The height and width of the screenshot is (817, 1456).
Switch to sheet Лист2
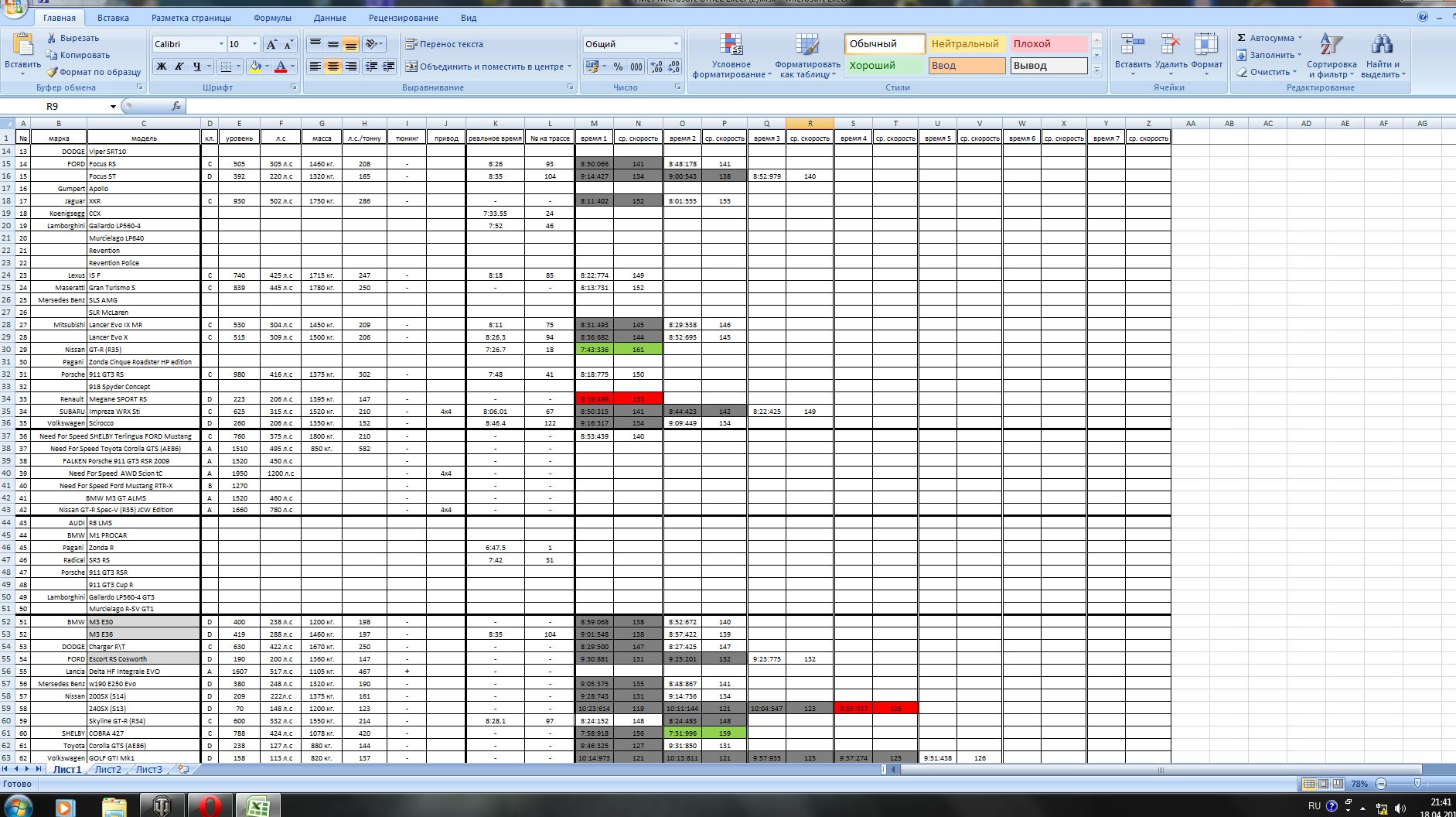(x=107, y=770)
